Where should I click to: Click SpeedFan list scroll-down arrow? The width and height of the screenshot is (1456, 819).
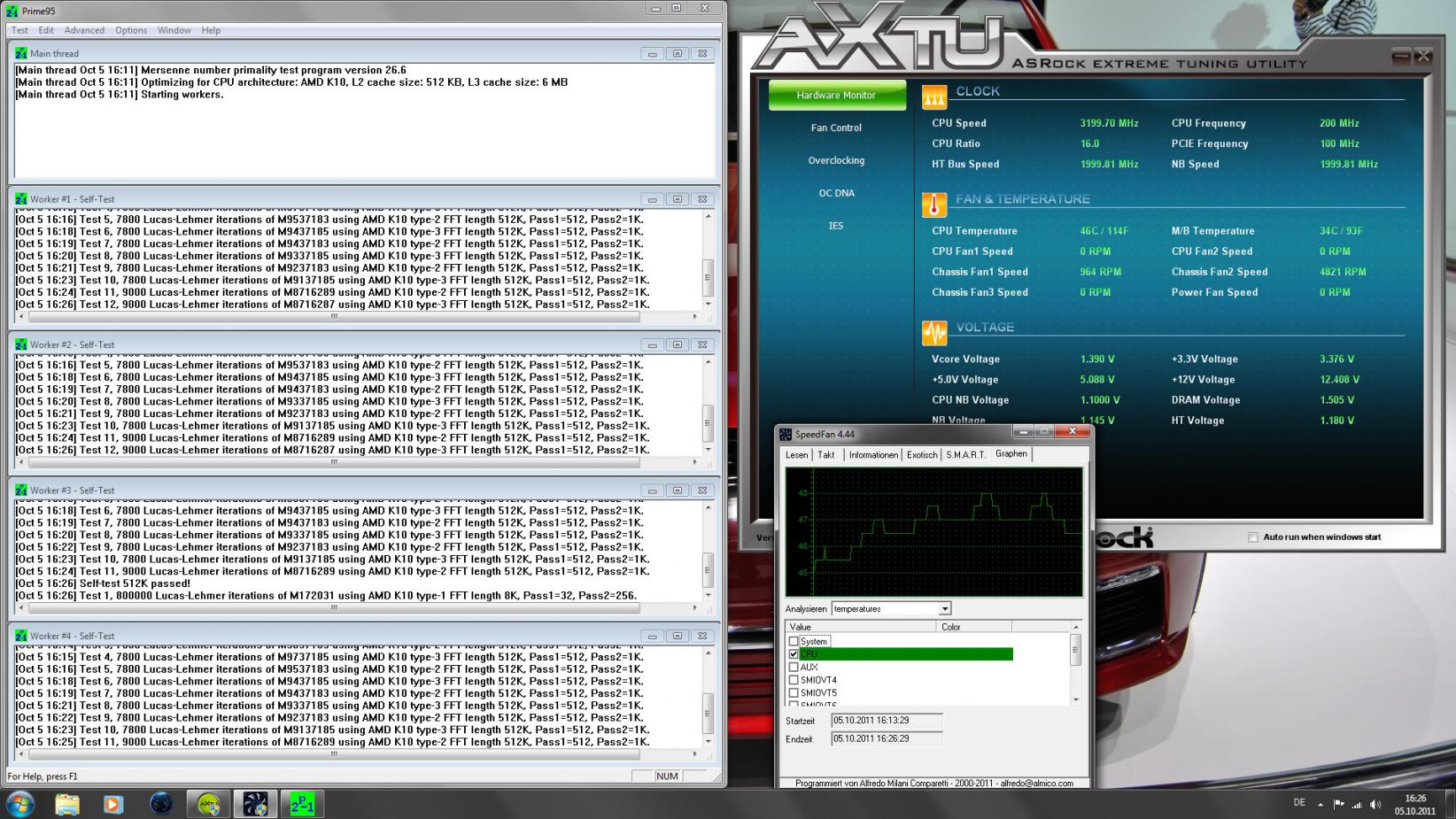pos(1076,699)
